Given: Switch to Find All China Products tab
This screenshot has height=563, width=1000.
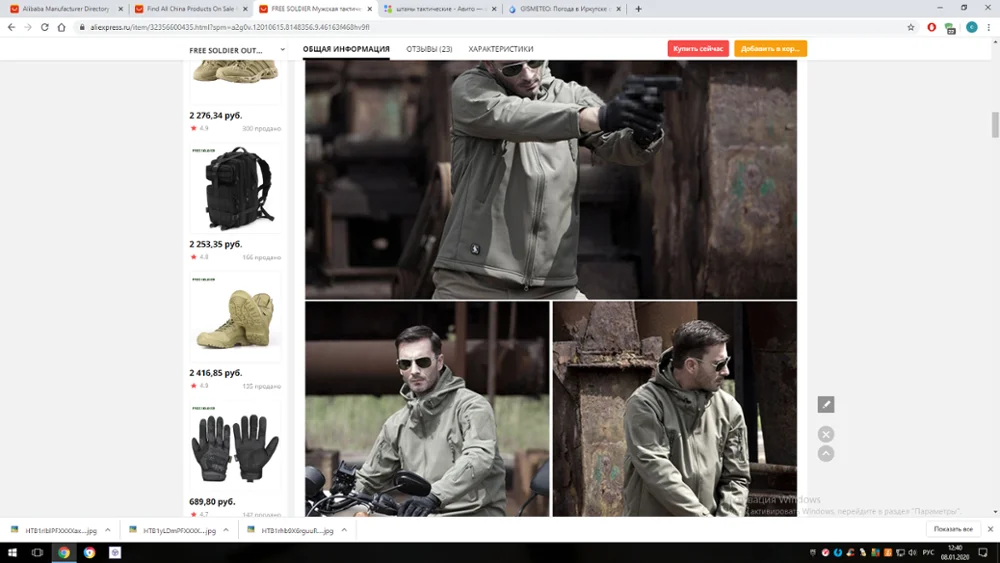Looking at the screenshot, I should click(x=190, y=9).
